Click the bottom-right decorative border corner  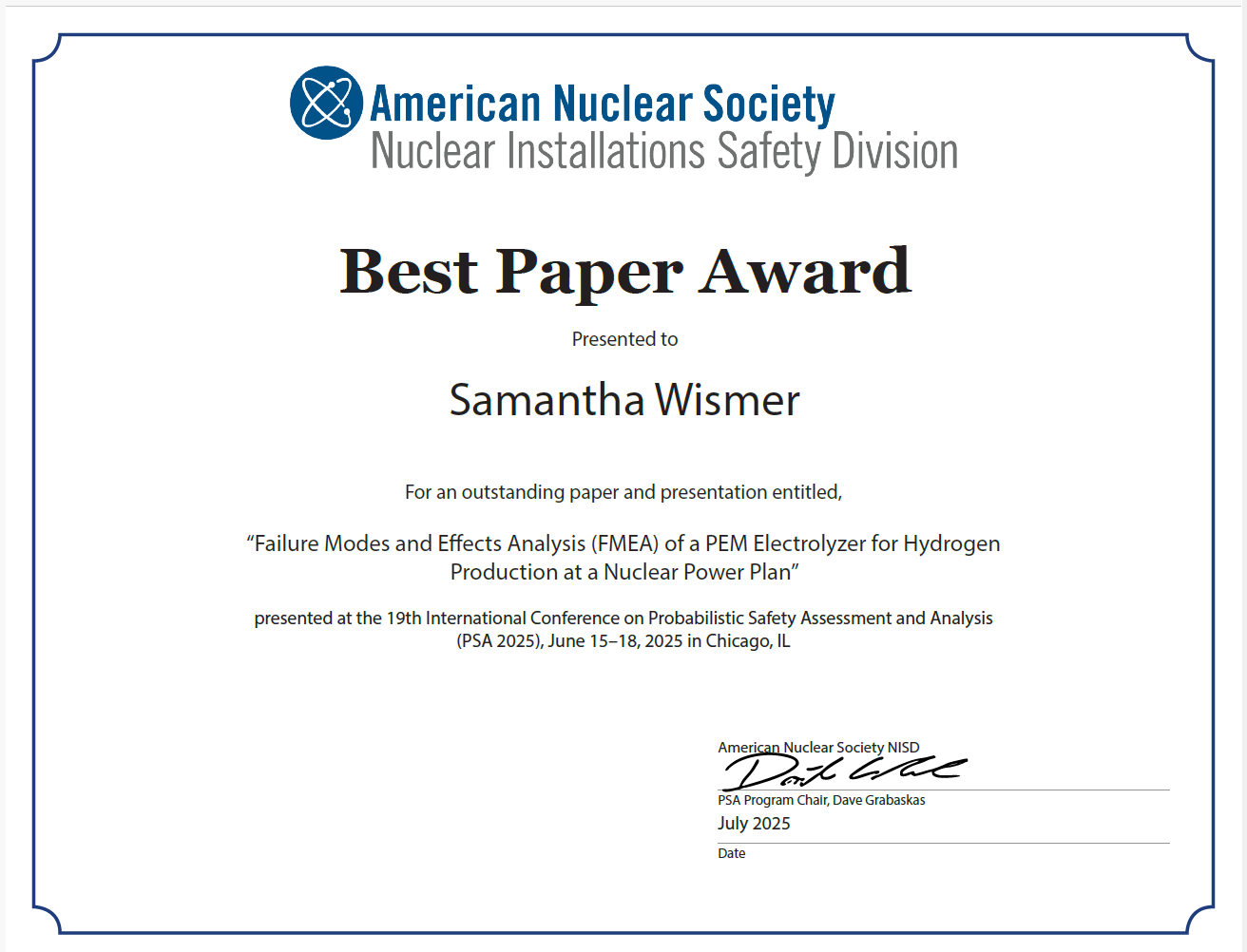pyautogui.click(x=1199, y=919)
